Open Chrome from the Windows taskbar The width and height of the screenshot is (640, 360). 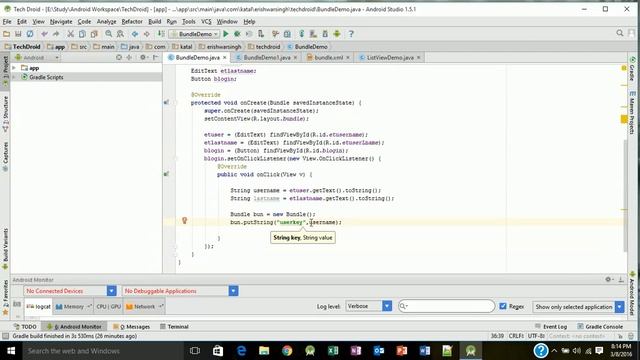click(x=287, y=351)
